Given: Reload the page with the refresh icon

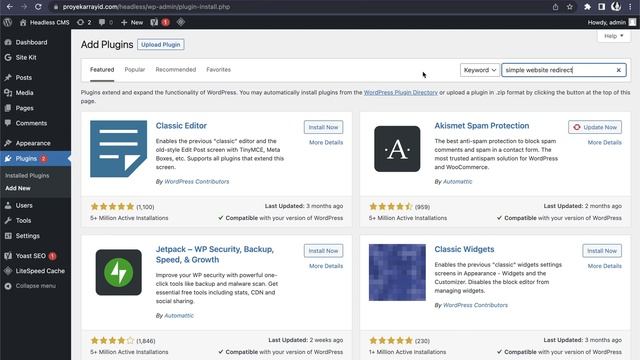Looking at the screenshot, I should pos(38,7).
